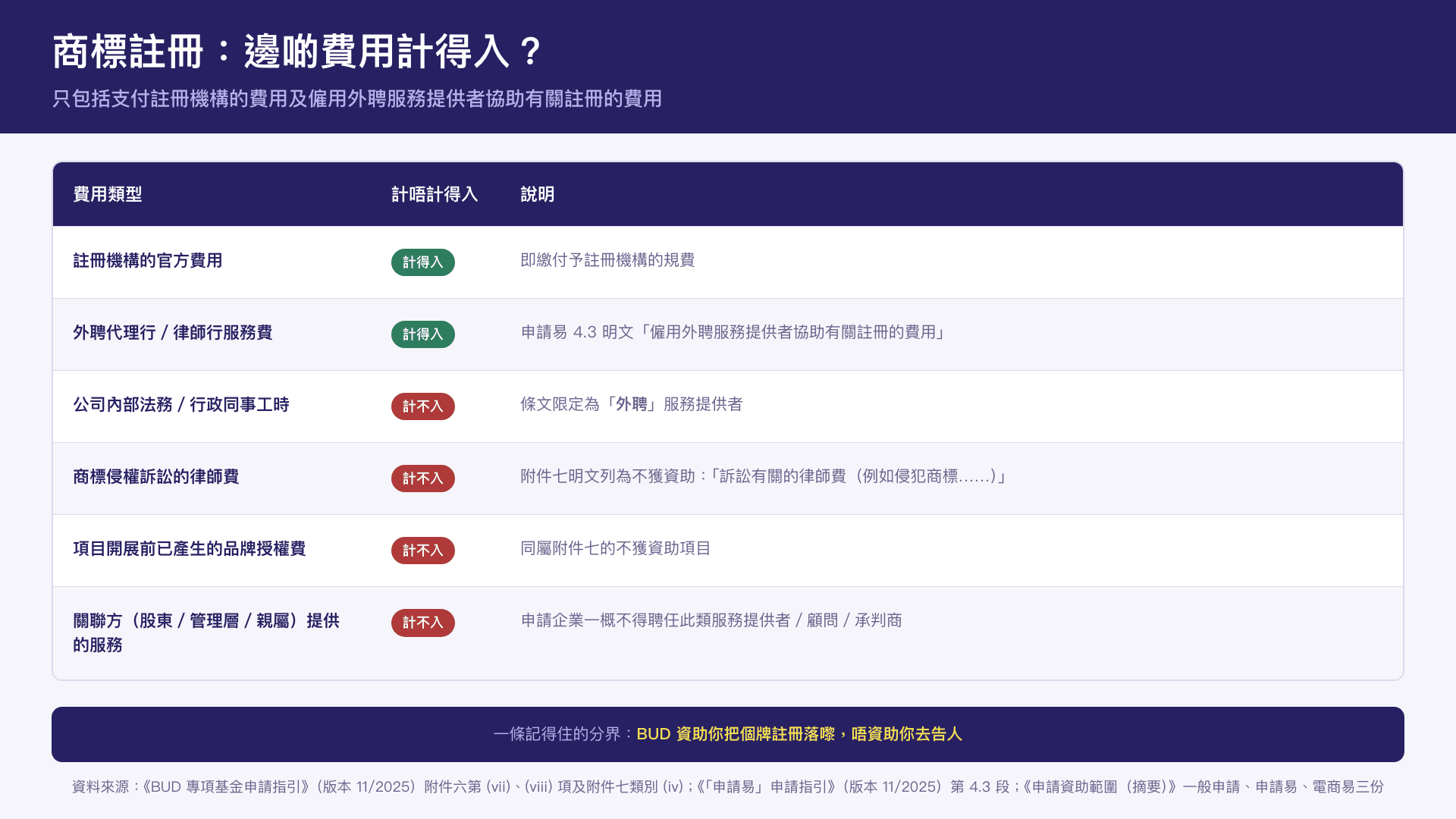The width and height of the screenshot is (1456, 819).
Task: Click the 說明 column header
Action: coord(537,194)
